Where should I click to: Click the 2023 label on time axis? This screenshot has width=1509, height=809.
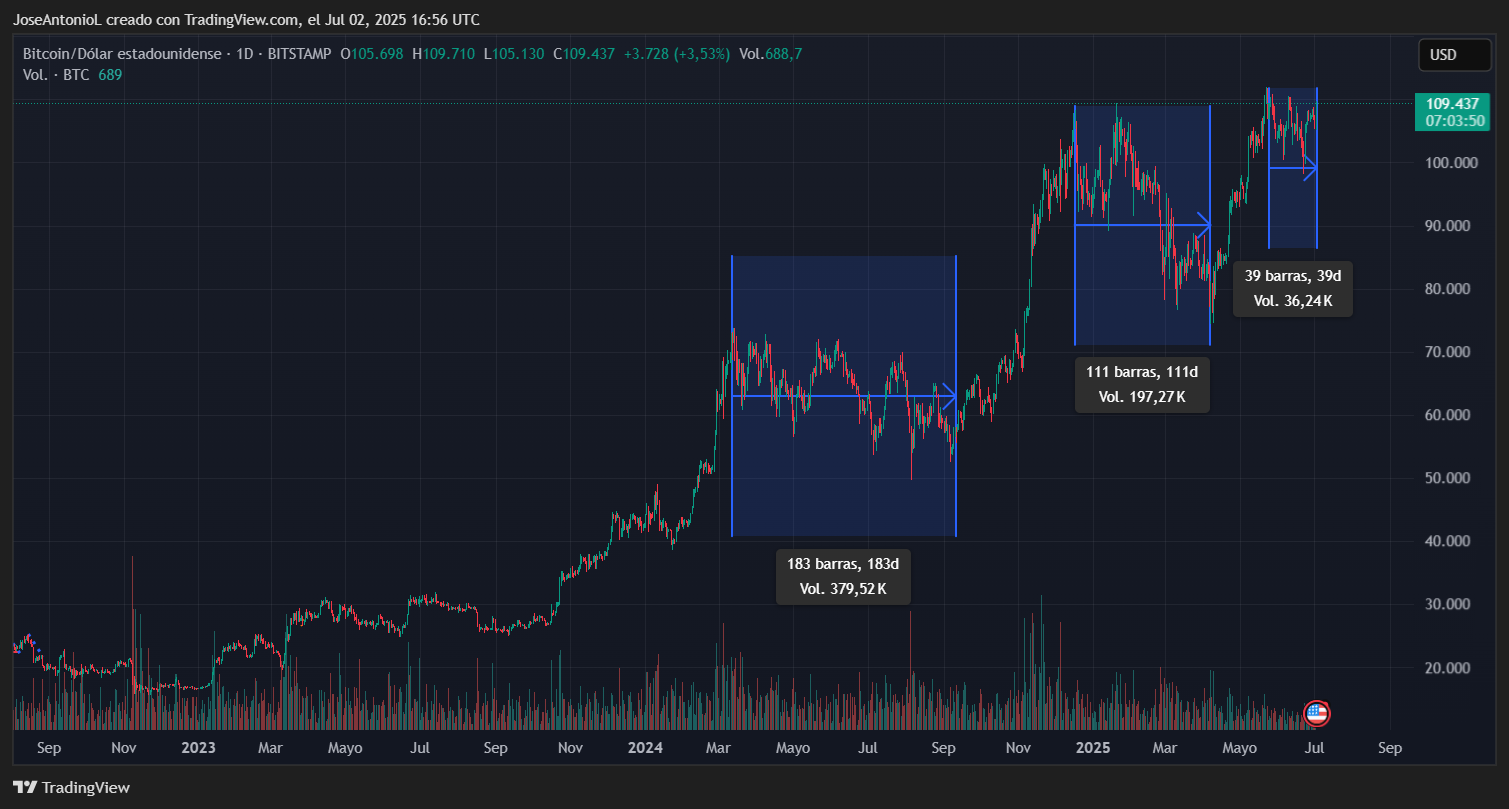point(199,748)
